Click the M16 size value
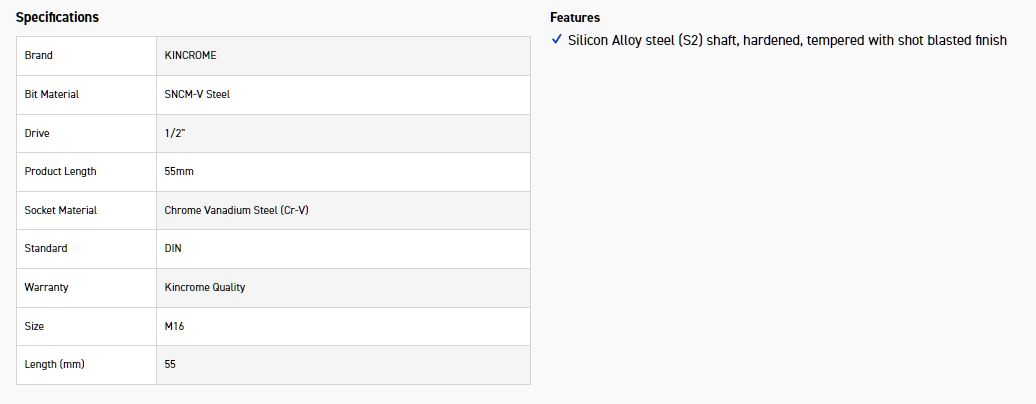The width and height of the screenshot is (1036, 404). (x=174, y=326)
